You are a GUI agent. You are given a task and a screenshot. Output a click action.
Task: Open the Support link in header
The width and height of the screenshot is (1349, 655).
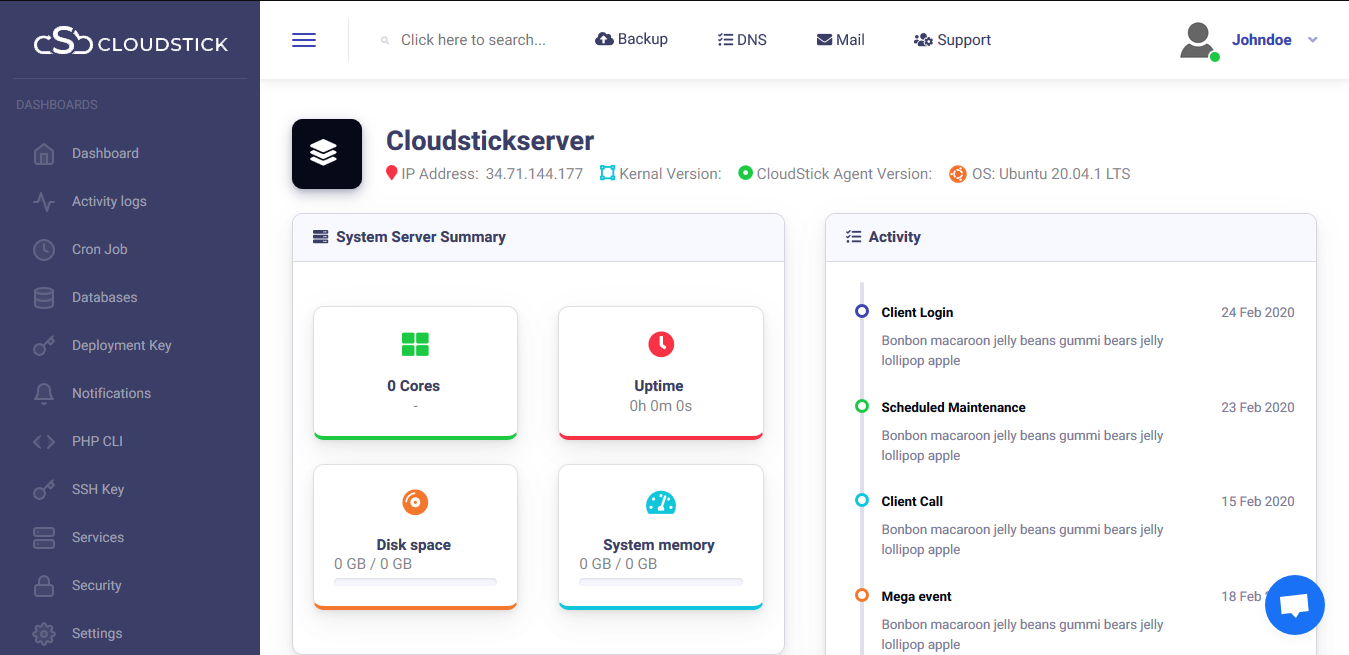pyautogui.click(x=952, y=40)
